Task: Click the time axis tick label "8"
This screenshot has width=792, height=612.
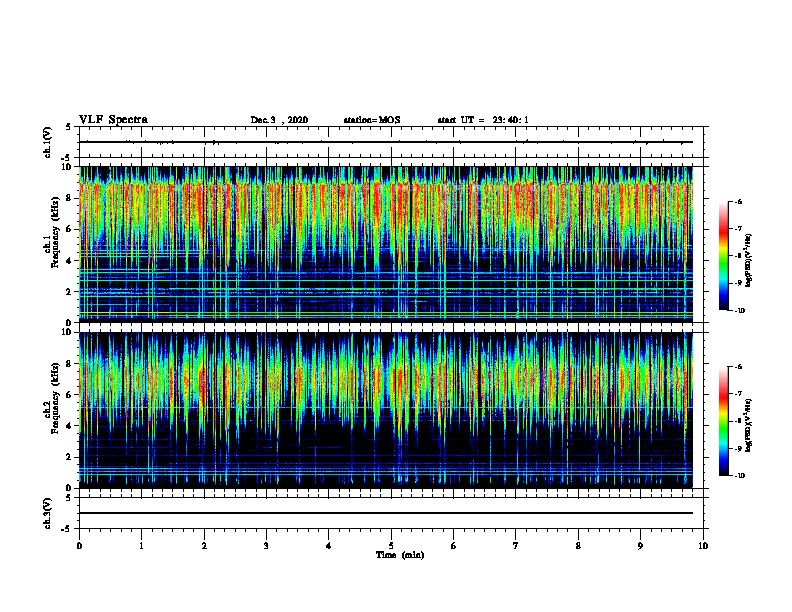Action: click(x=578, y=546)
